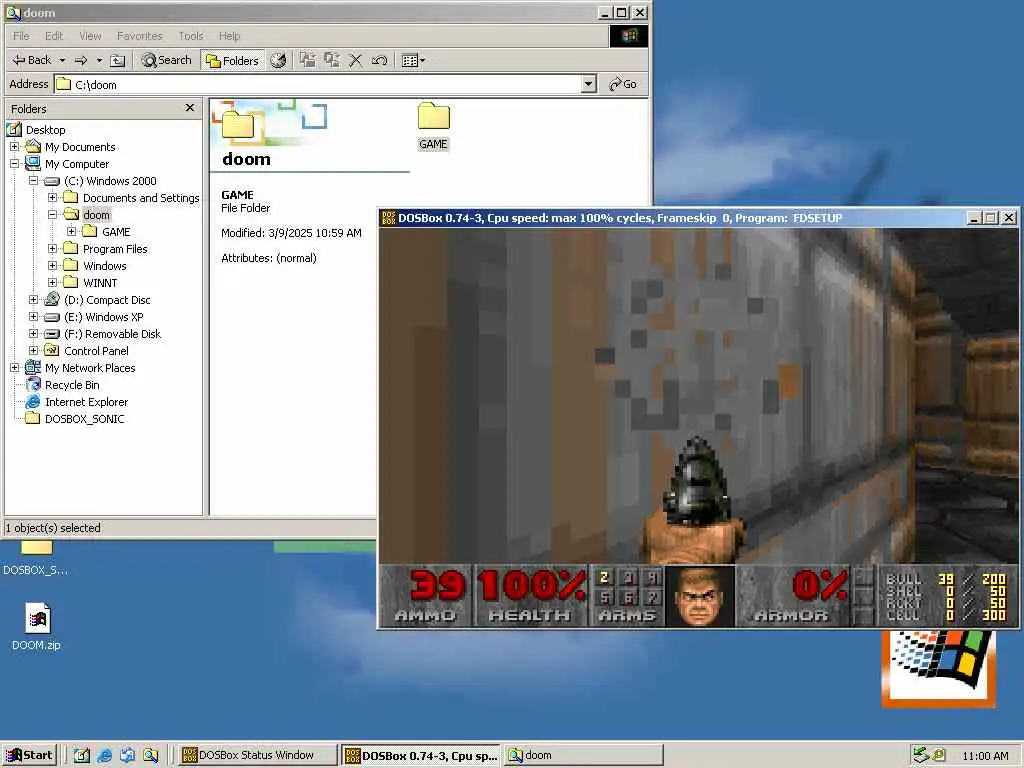Viewport: 1024px width, 768px height.
Task: Select (E:) Windows XP drive in tree
Action: [x=103, y=317]
